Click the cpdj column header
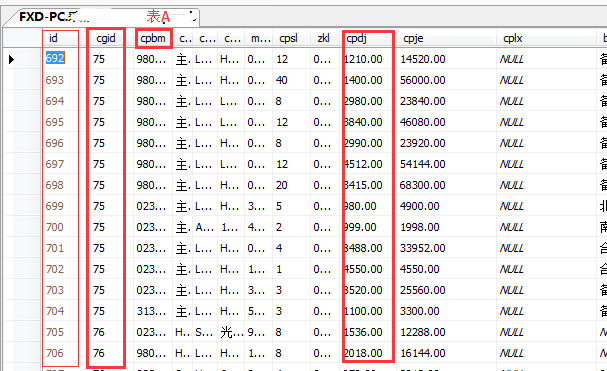The width and height of the screenshot is (607, 371). coord(356,38)
